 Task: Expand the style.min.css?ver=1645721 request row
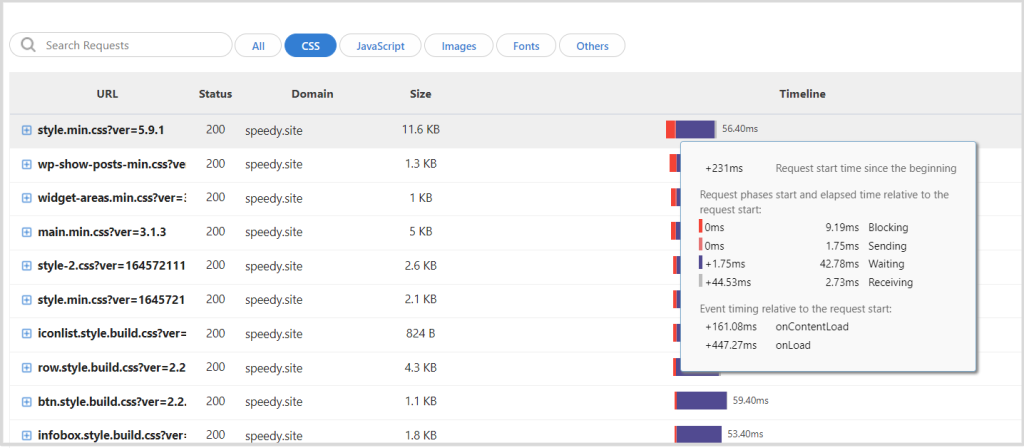tap(27, 300)
